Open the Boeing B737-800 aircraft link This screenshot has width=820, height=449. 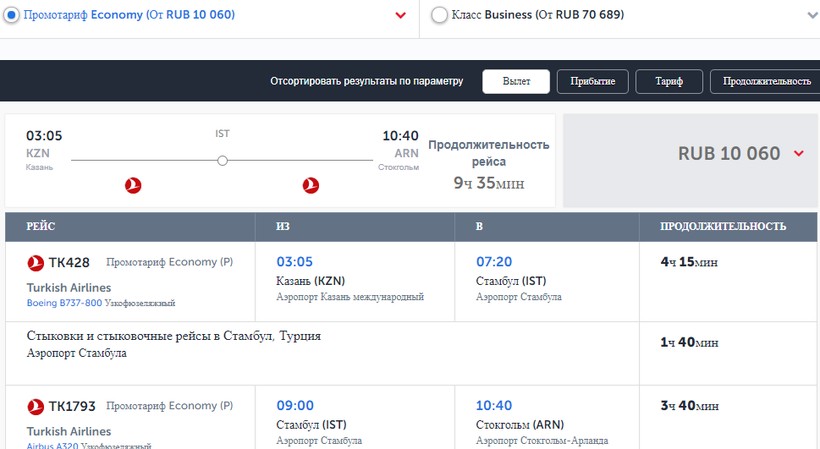(x=64, y=302)
